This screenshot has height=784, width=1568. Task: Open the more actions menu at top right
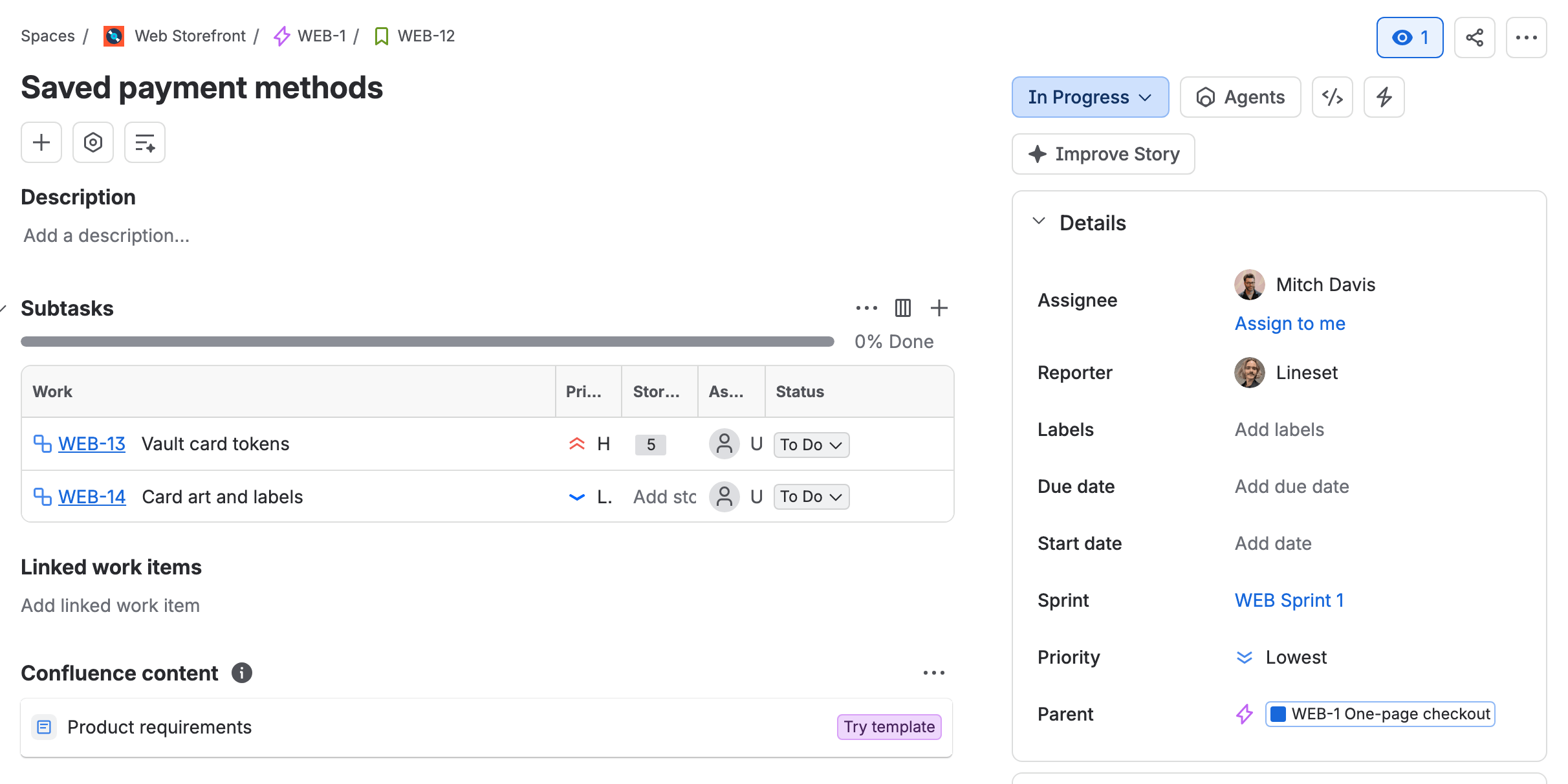click(x=1526, y=38)
